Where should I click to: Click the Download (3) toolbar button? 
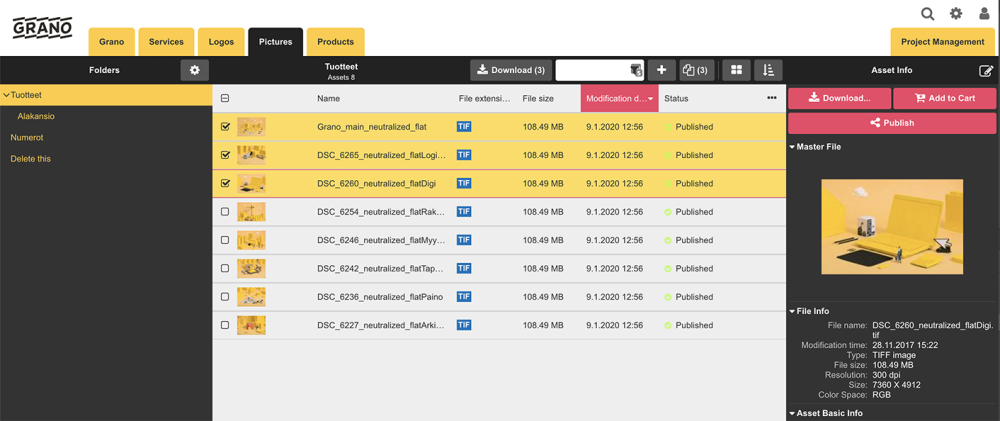click(x=511, y=70)
